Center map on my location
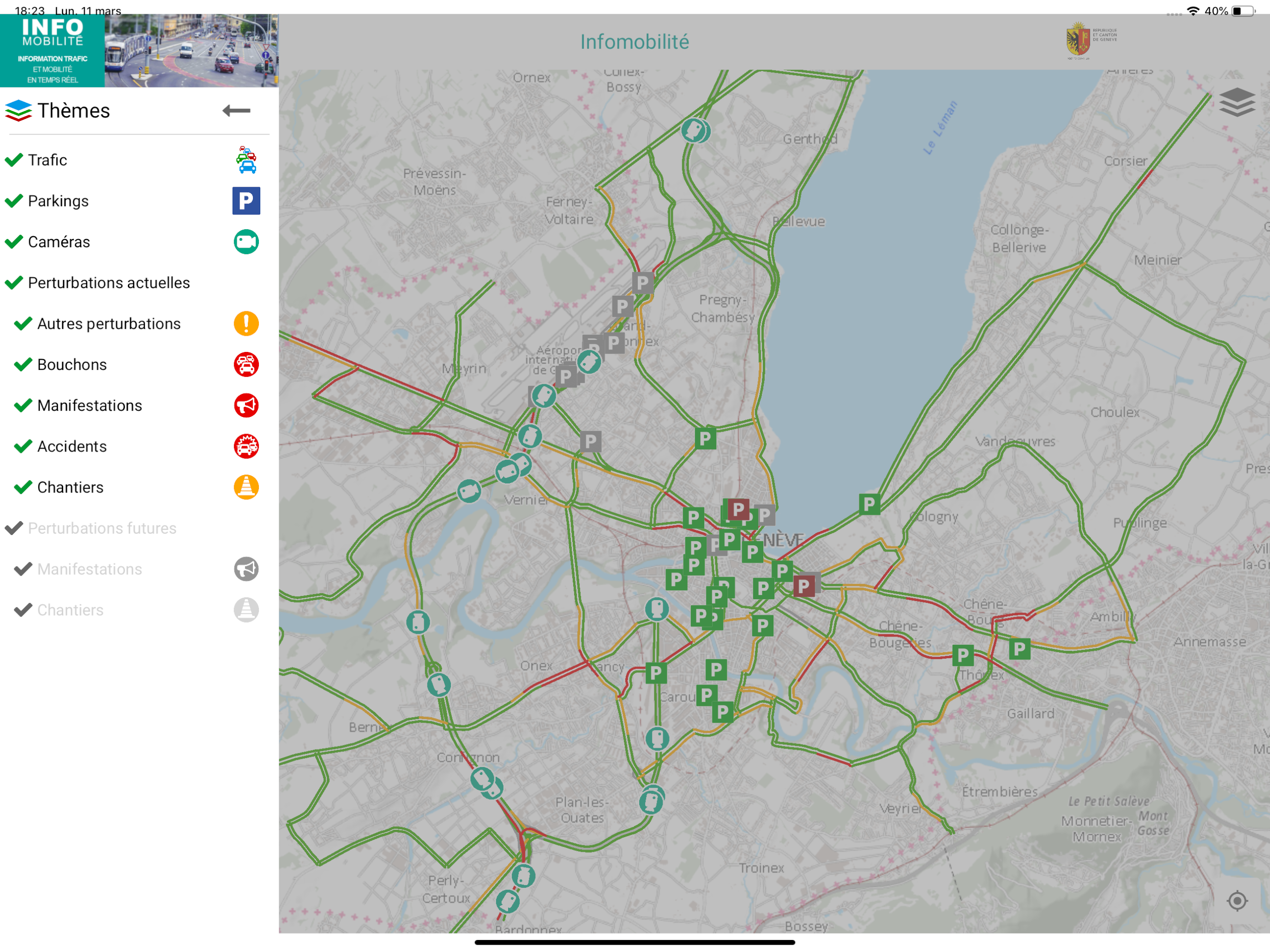 1237,900
